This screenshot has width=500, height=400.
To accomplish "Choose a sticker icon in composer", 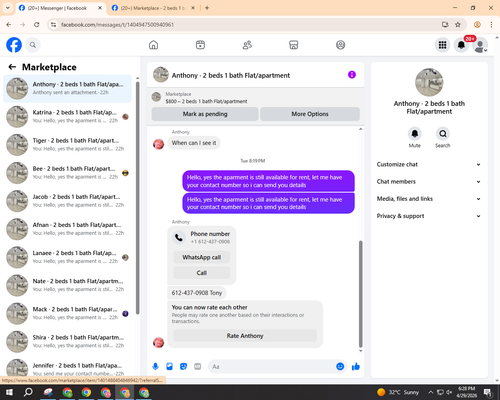I will pyautogui.click(x=183, y=367).
